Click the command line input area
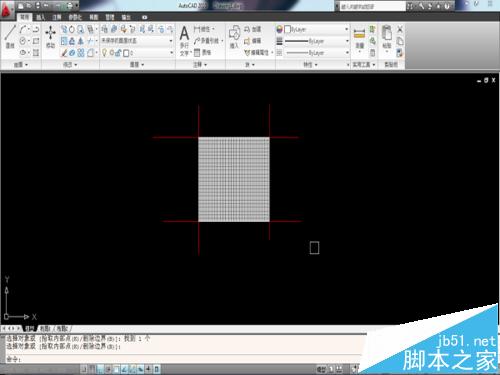This screenshot has width=500, height=375. pyautogui.click(x=187, y=359)
